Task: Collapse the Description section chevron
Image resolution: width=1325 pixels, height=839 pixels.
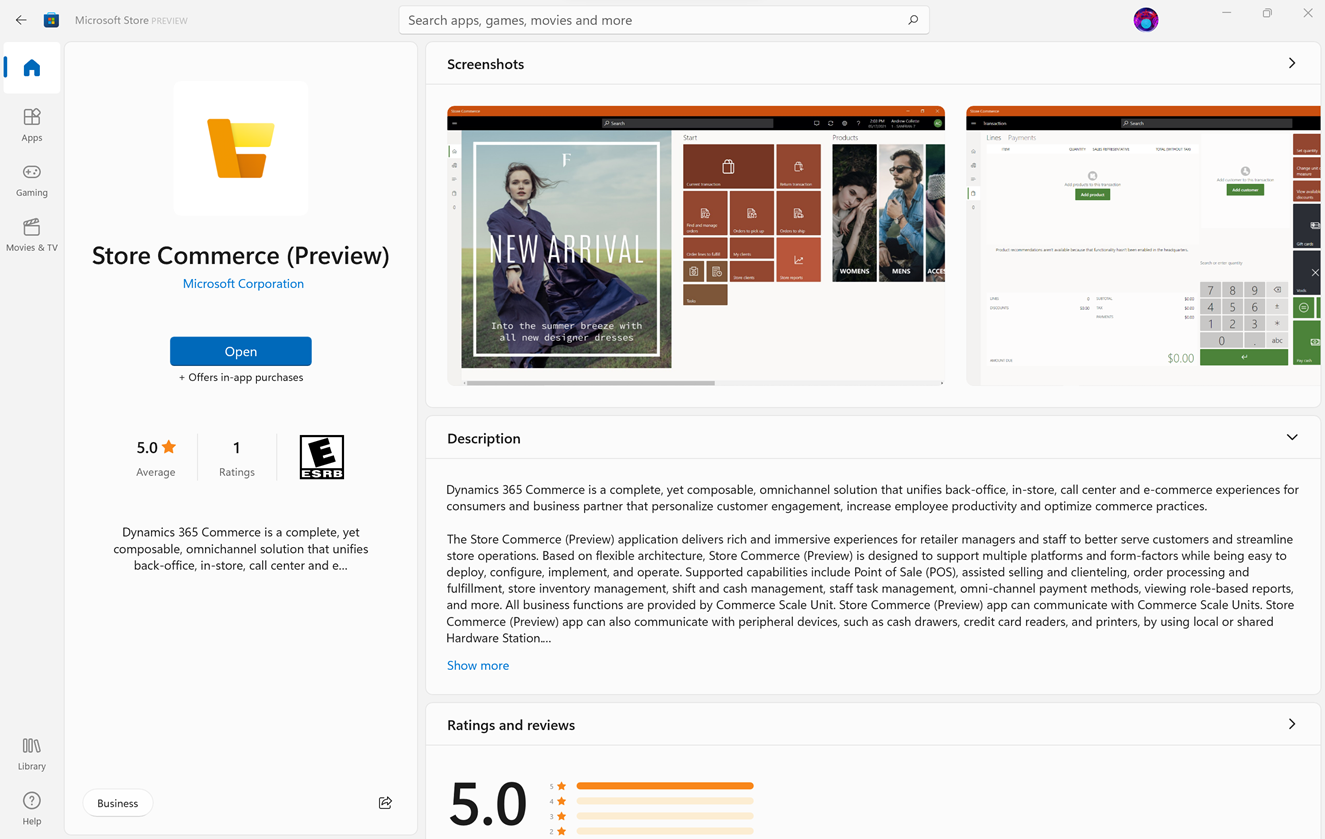Action: (1292, 438)
